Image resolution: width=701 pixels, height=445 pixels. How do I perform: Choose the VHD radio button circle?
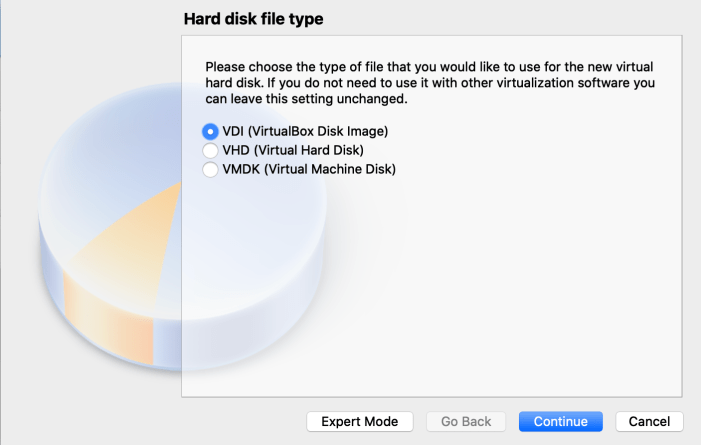210,150
